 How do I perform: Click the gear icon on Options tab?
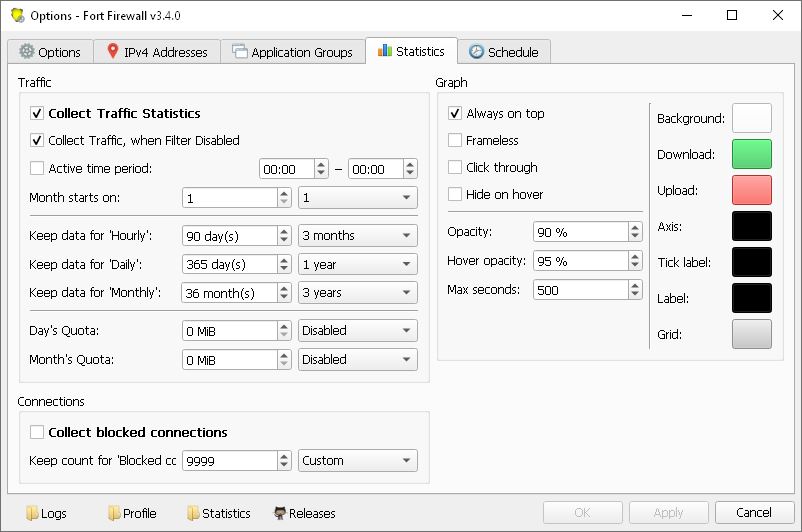(26, 52)
